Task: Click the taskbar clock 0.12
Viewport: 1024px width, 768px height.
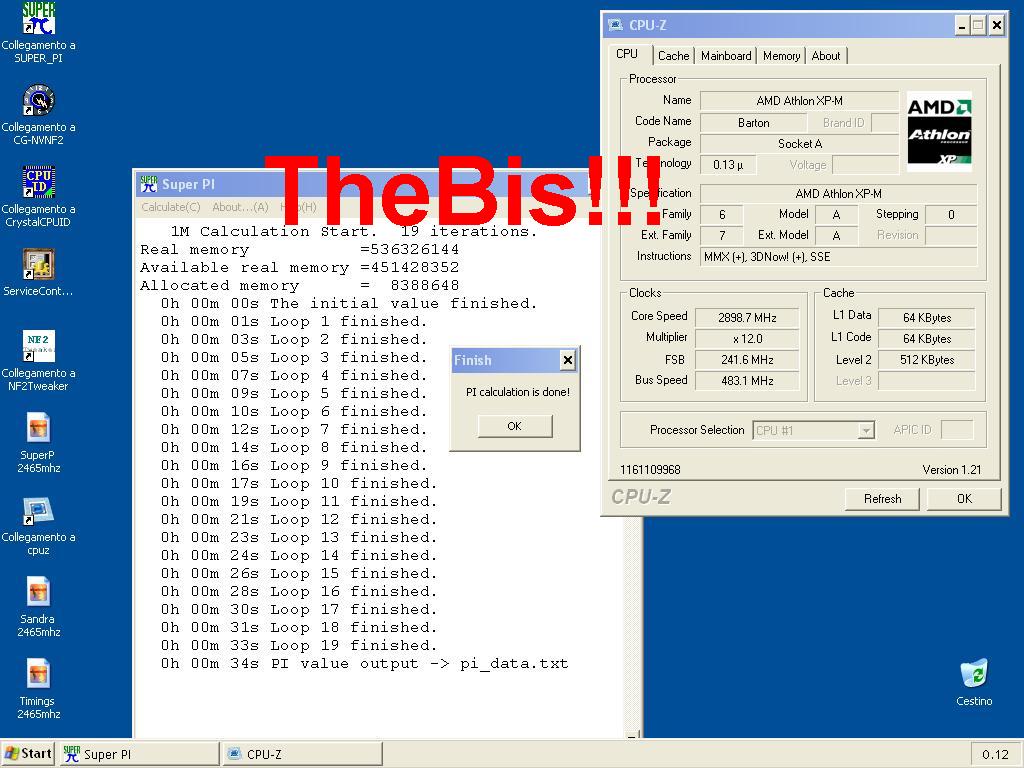Action: click(x=995, y=754)
